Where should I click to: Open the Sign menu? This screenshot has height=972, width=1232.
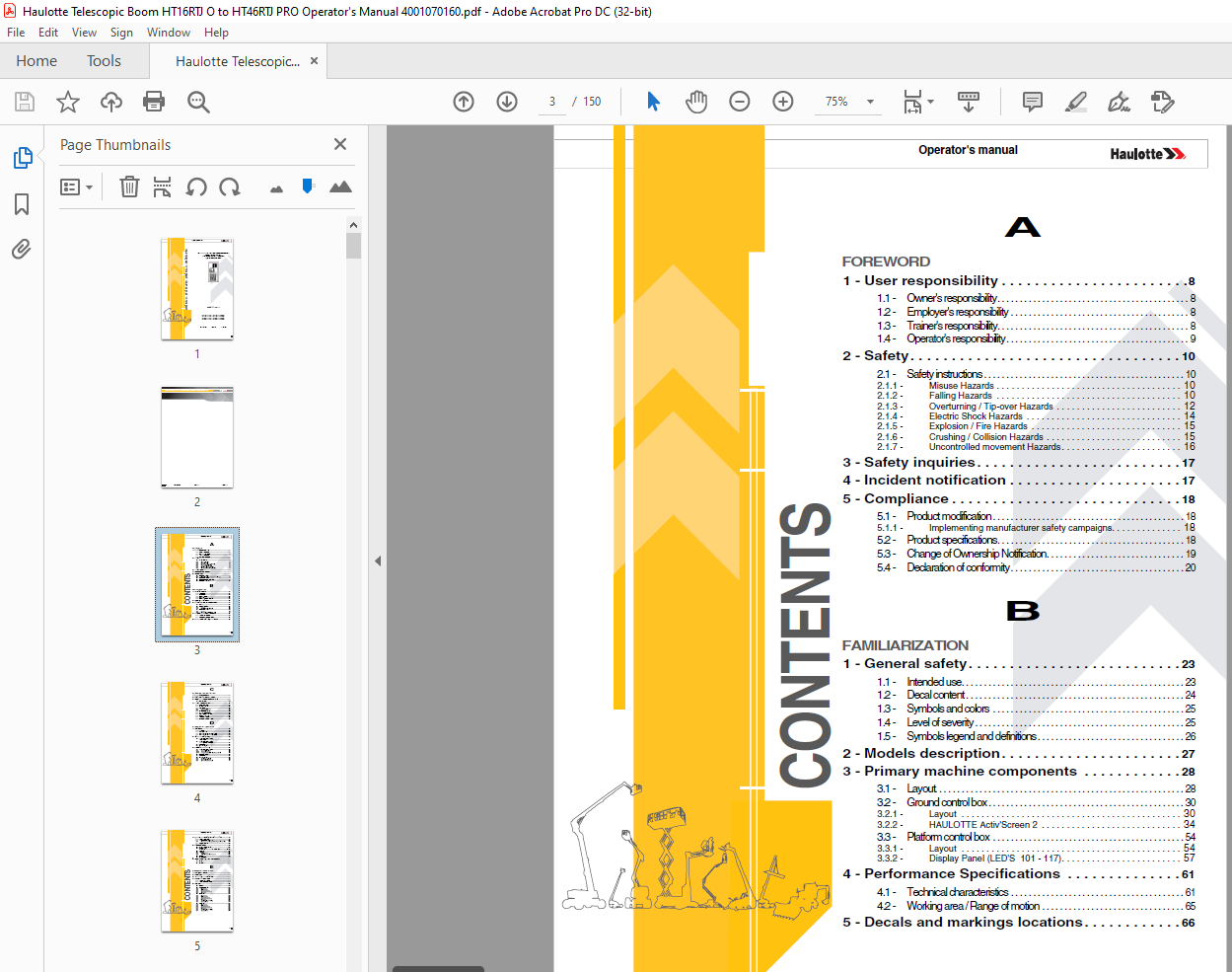pyautogui.click(x=121, y=33)
